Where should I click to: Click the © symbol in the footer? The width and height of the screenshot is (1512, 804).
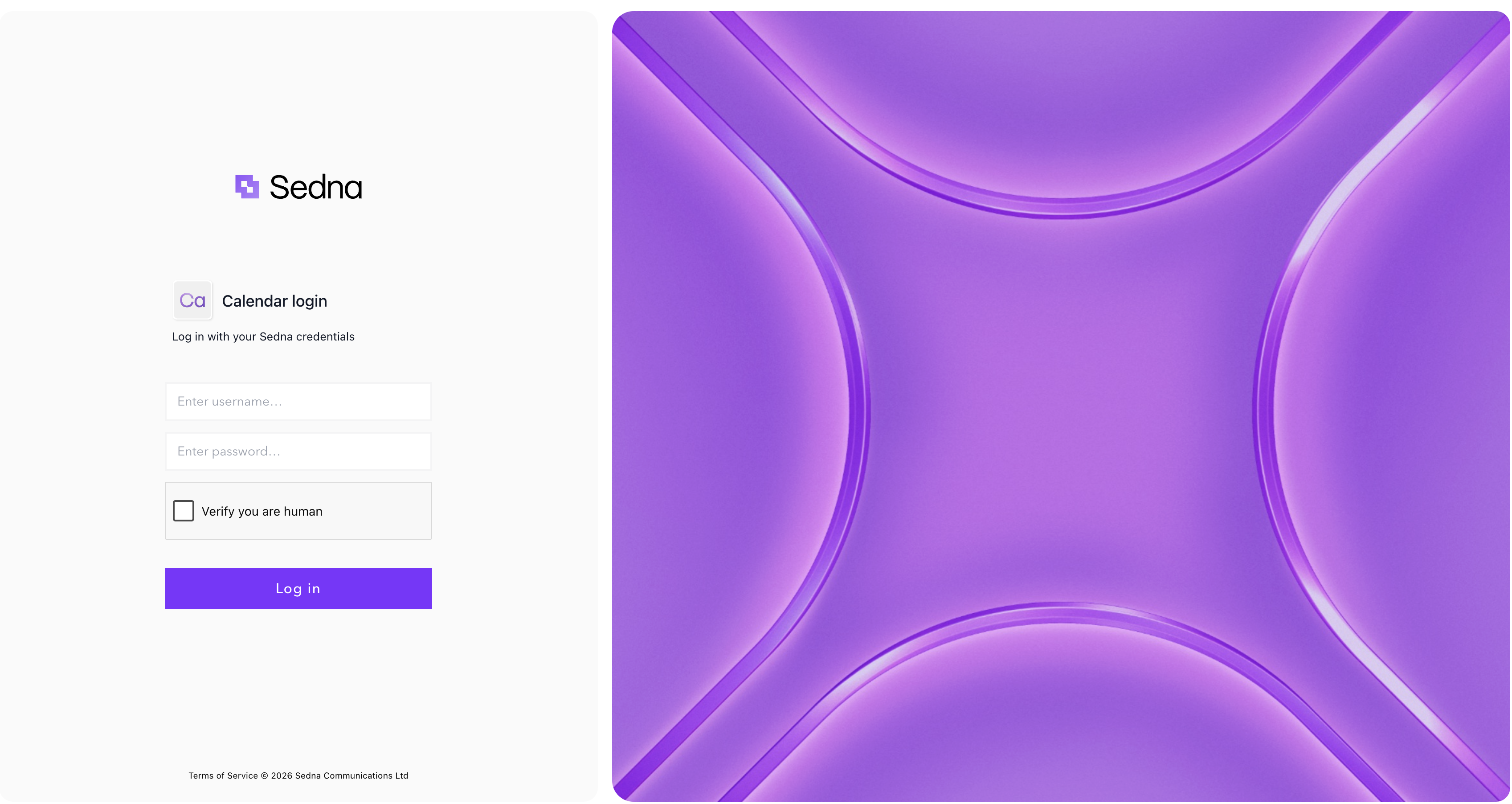[x=264, y=776]
